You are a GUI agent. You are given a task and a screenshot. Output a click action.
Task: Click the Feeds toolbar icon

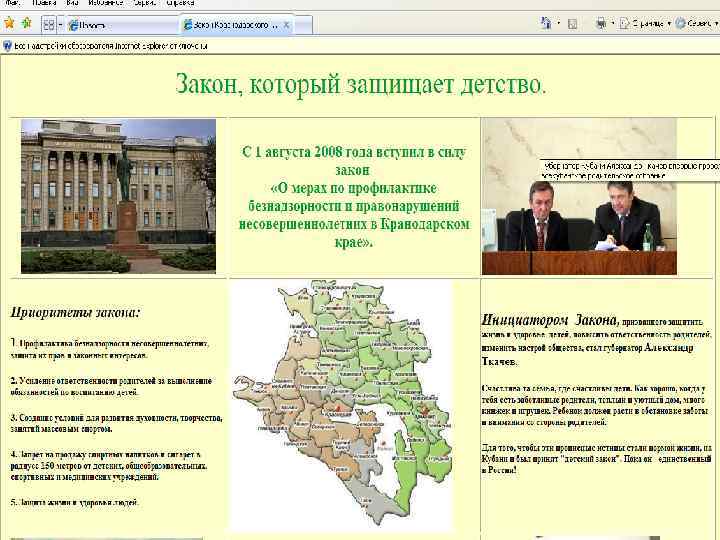click(x=572, y=23)
